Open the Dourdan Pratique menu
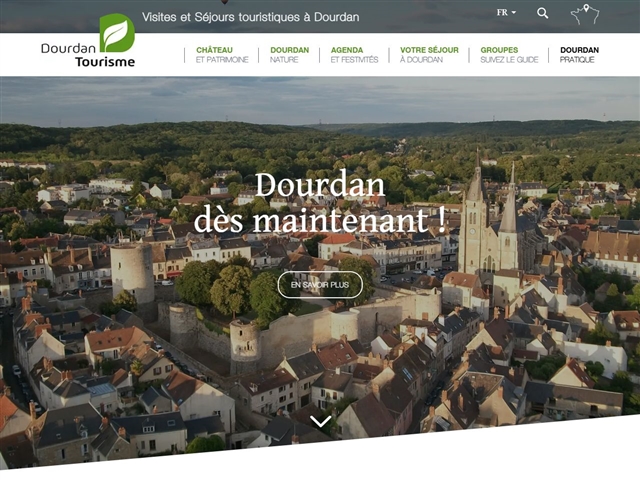The height and width of the screenshot is (480, 640). coord(579,55)
